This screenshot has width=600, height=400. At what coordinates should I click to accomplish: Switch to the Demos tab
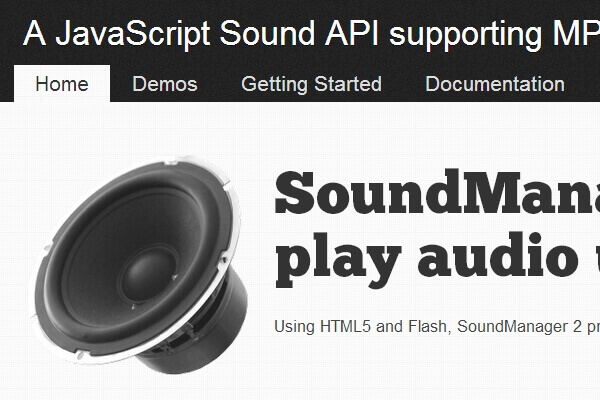(x=165, y=83)
